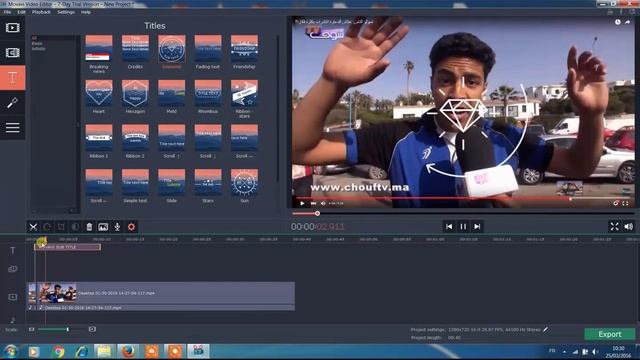Open the Help menu

(x=86, y=12)
